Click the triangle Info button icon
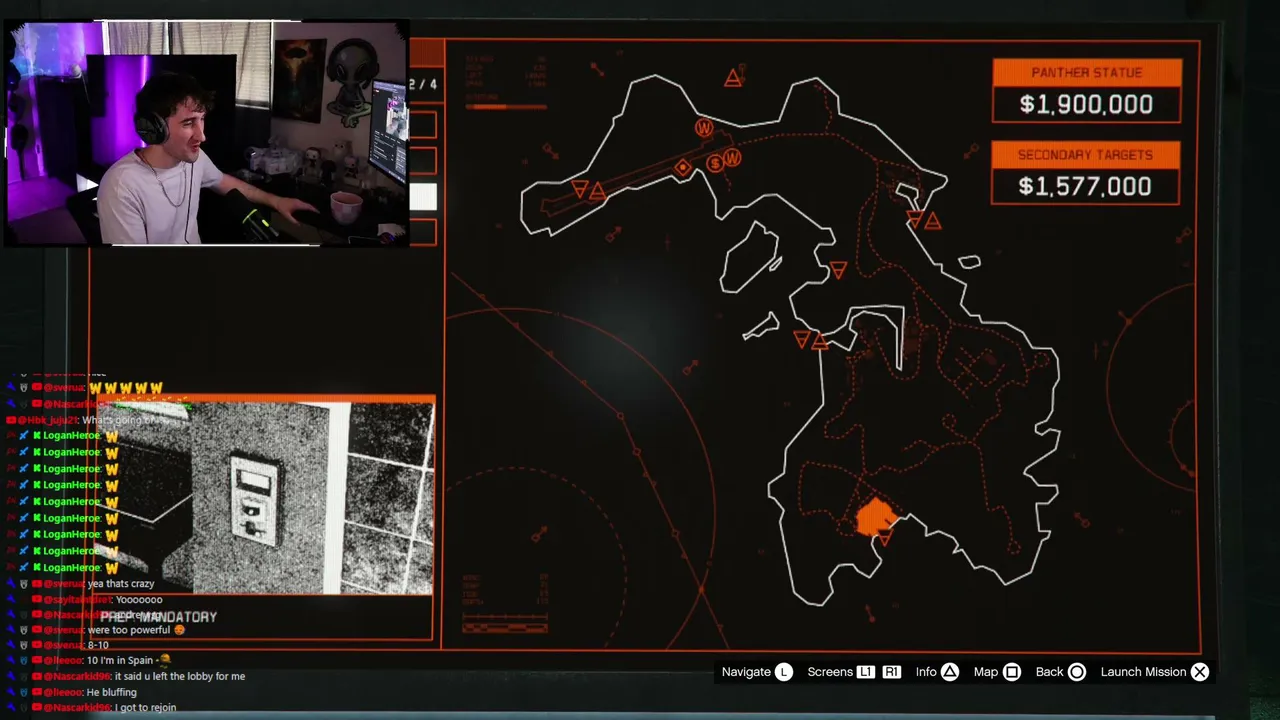This screenshot has height=720, width=1280. coord(950,672)
